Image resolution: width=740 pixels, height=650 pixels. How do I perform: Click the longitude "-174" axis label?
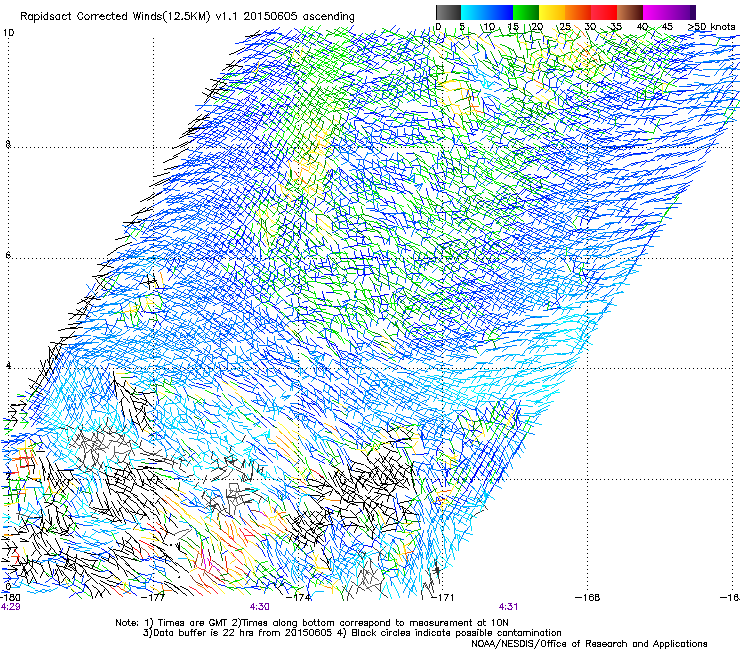(x=300, y=598)
